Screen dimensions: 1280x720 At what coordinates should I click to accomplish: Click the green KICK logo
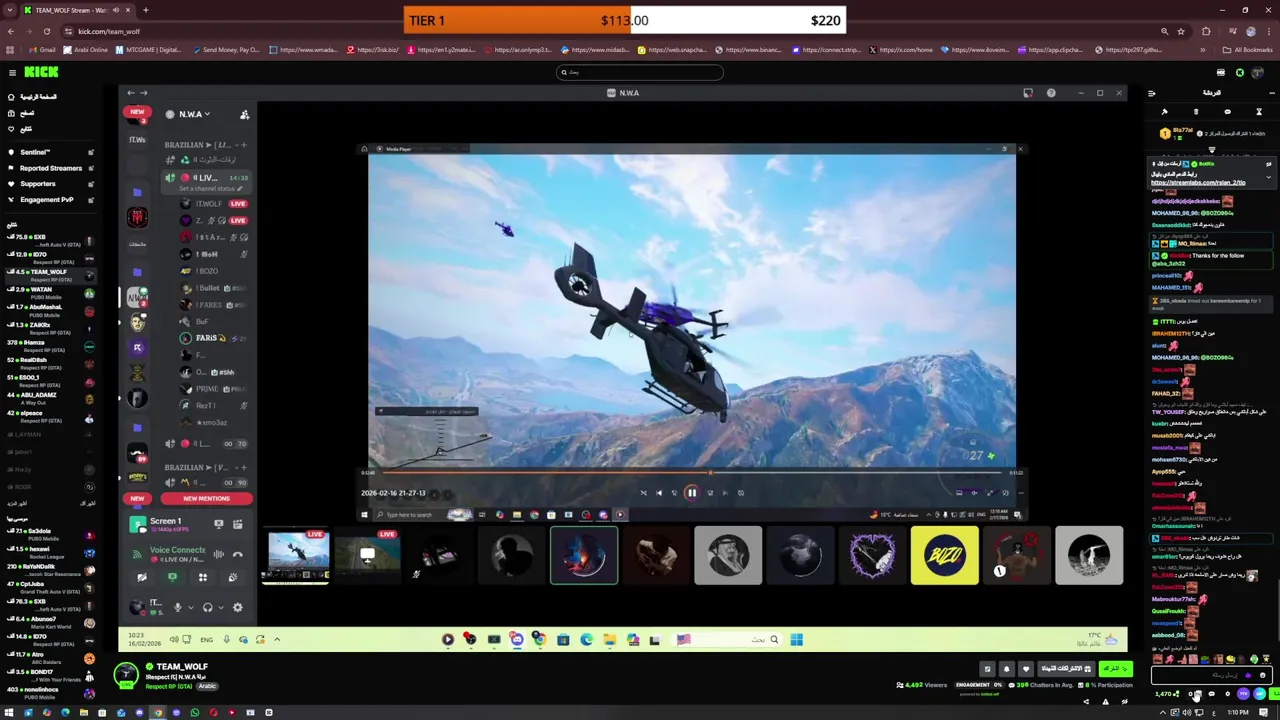(42, 72)
